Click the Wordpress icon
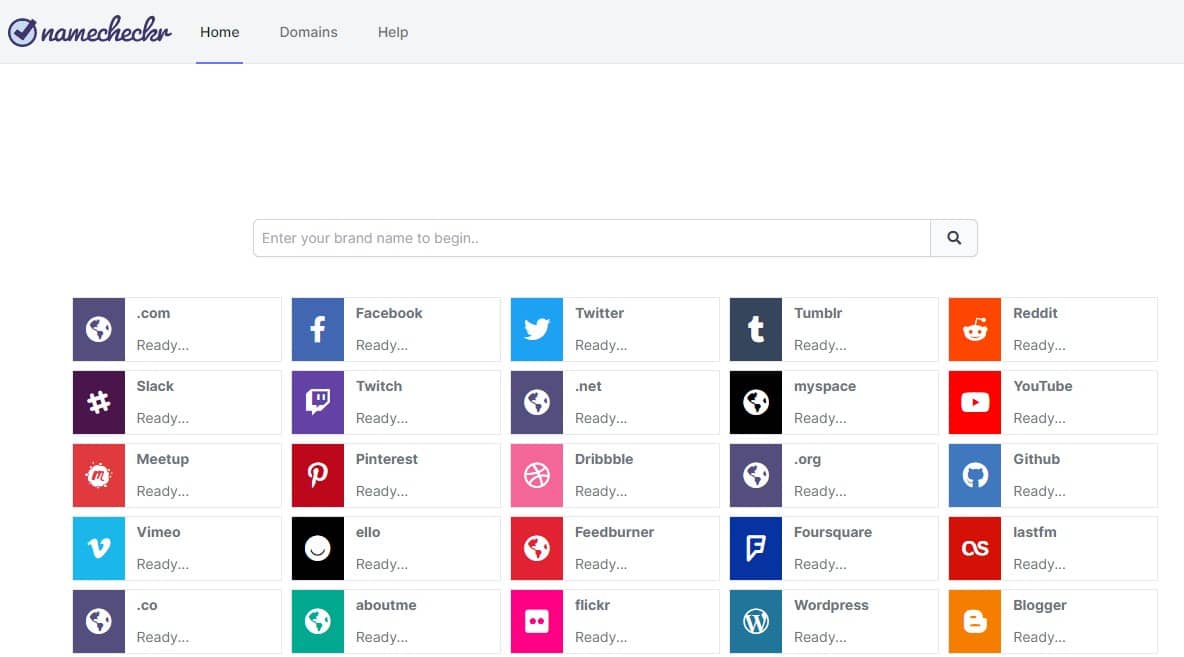This screenshot has height=657, width=1184. [756, 622]
